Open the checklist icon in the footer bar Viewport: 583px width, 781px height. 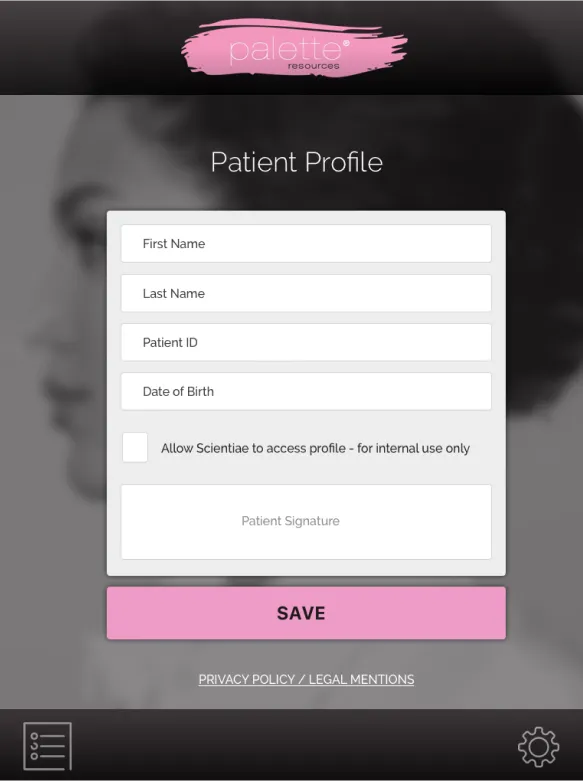(x=47, y=746)
